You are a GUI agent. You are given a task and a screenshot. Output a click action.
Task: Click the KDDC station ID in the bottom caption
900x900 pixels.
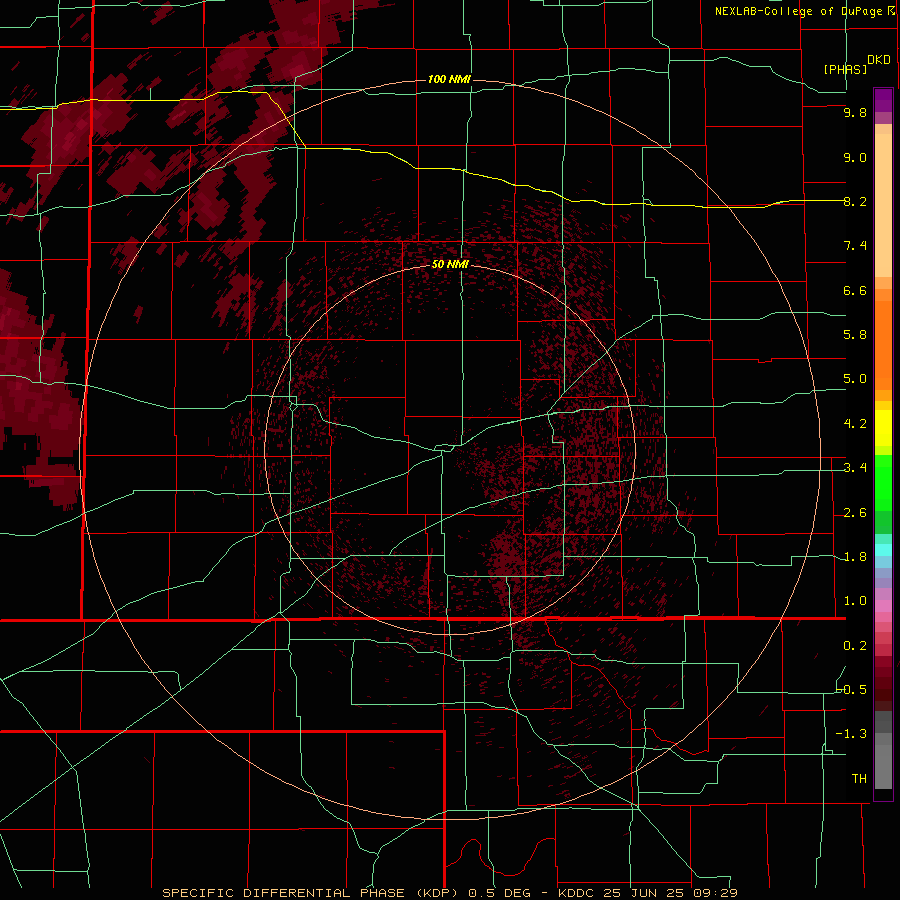tap(578, 893)
